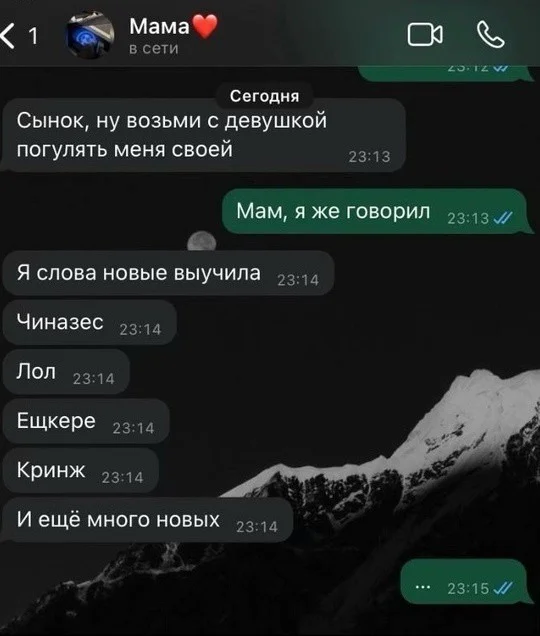540x636 pixels.
Task: Select the outgoing '...' message bubble
Action: click(x=466, y=582)
